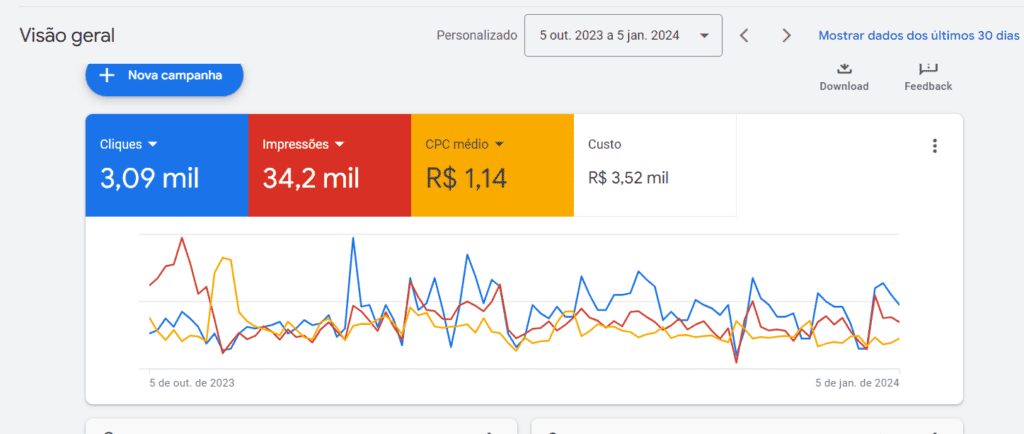
Task: Open the three-dot menu on the chart card
Action: click(x=935, y=146)
